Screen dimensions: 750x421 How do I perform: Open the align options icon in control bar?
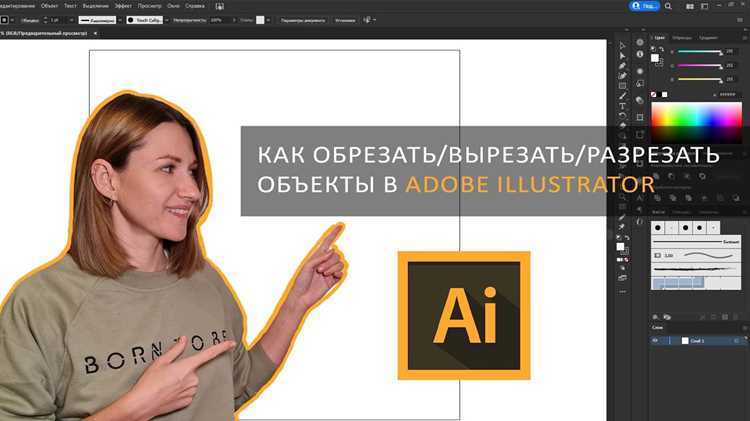367,20
